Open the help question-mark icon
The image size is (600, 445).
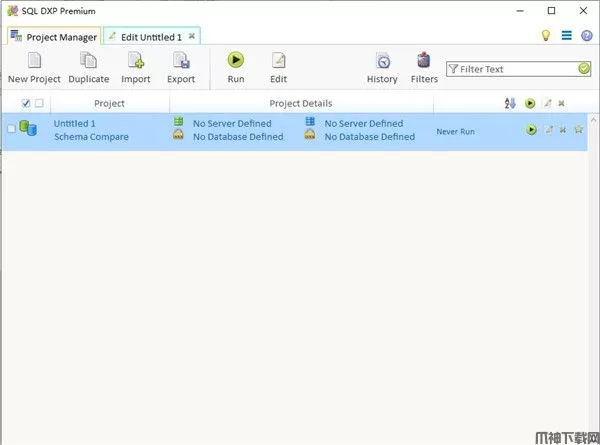point(587,36)
